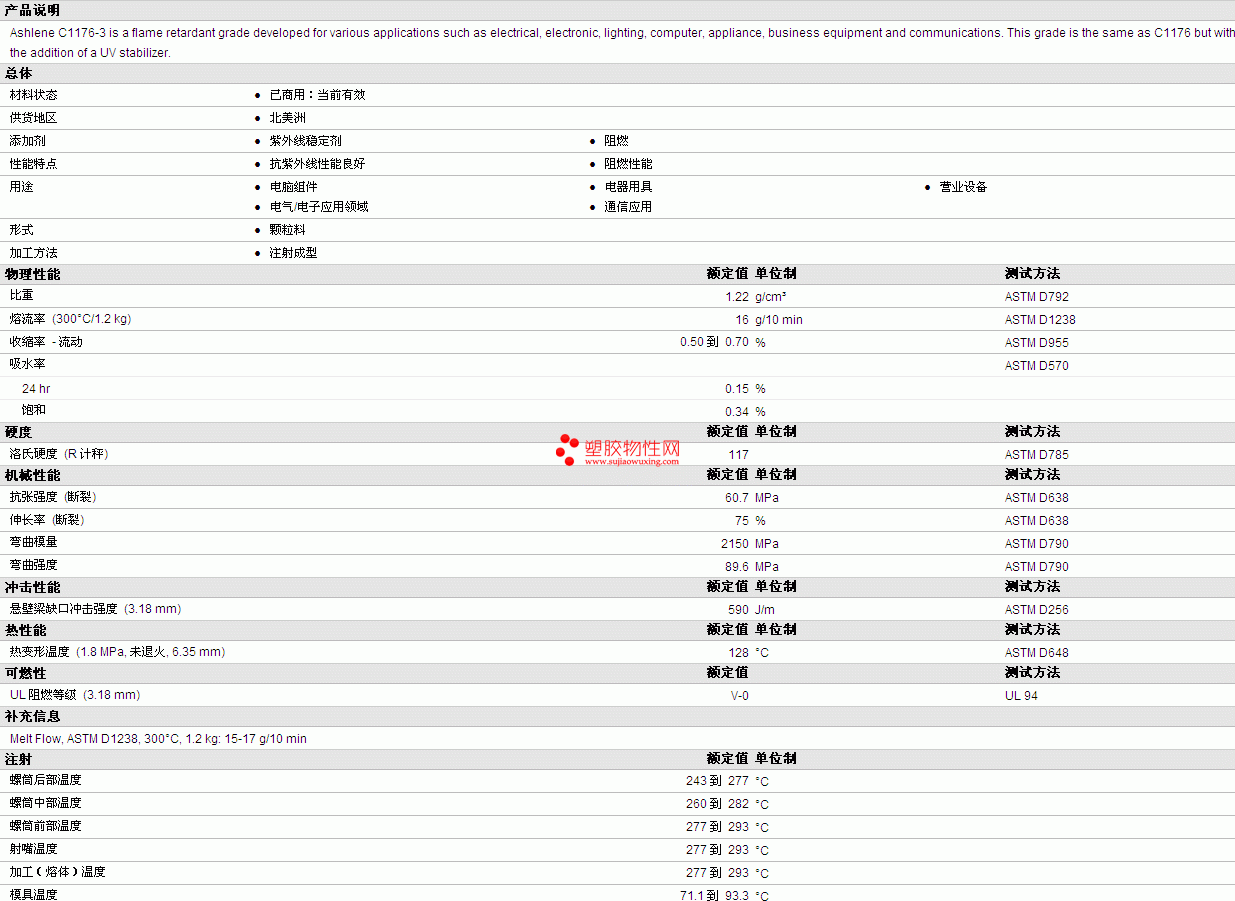The width and height of the screenshot is (1235, 901).
Task: Click the 注射成型 processing method value
Action: pyautogui.click(x=293, y=253)
